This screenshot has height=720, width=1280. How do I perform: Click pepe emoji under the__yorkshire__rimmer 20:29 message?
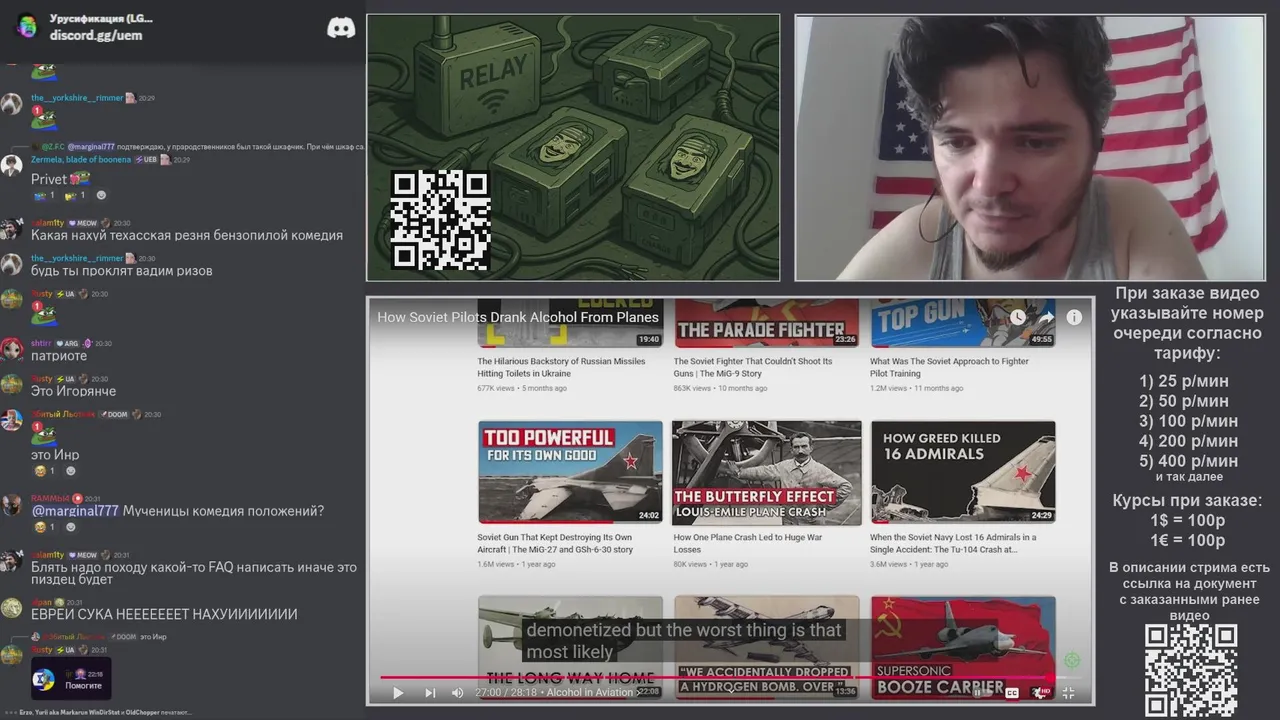click(x=43, y=119)
